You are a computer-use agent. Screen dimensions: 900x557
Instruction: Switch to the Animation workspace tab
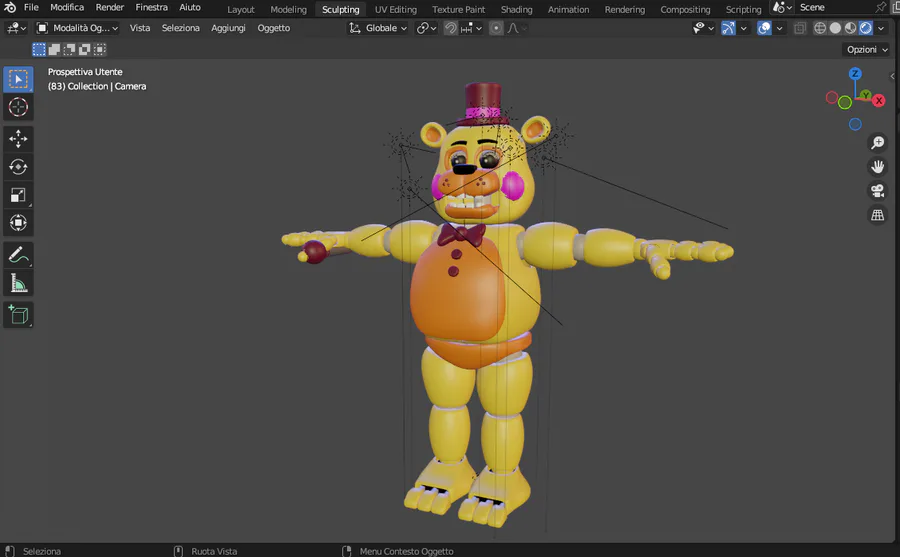click(x=568, y=10)
